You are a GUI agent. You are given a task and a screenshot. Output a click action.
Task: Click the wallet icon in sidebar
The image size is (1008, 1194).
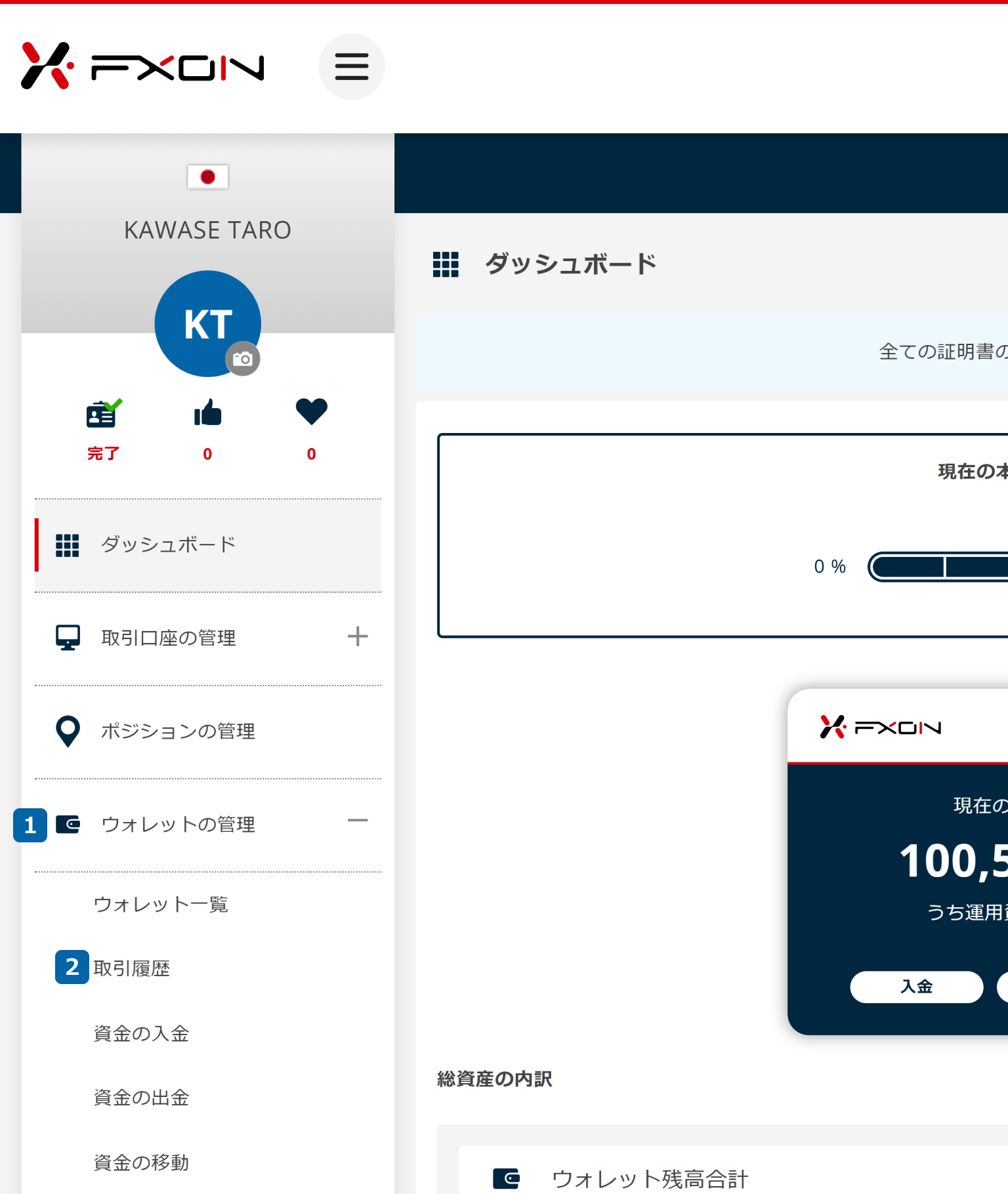pyautogui.click(x=68, y=824)
